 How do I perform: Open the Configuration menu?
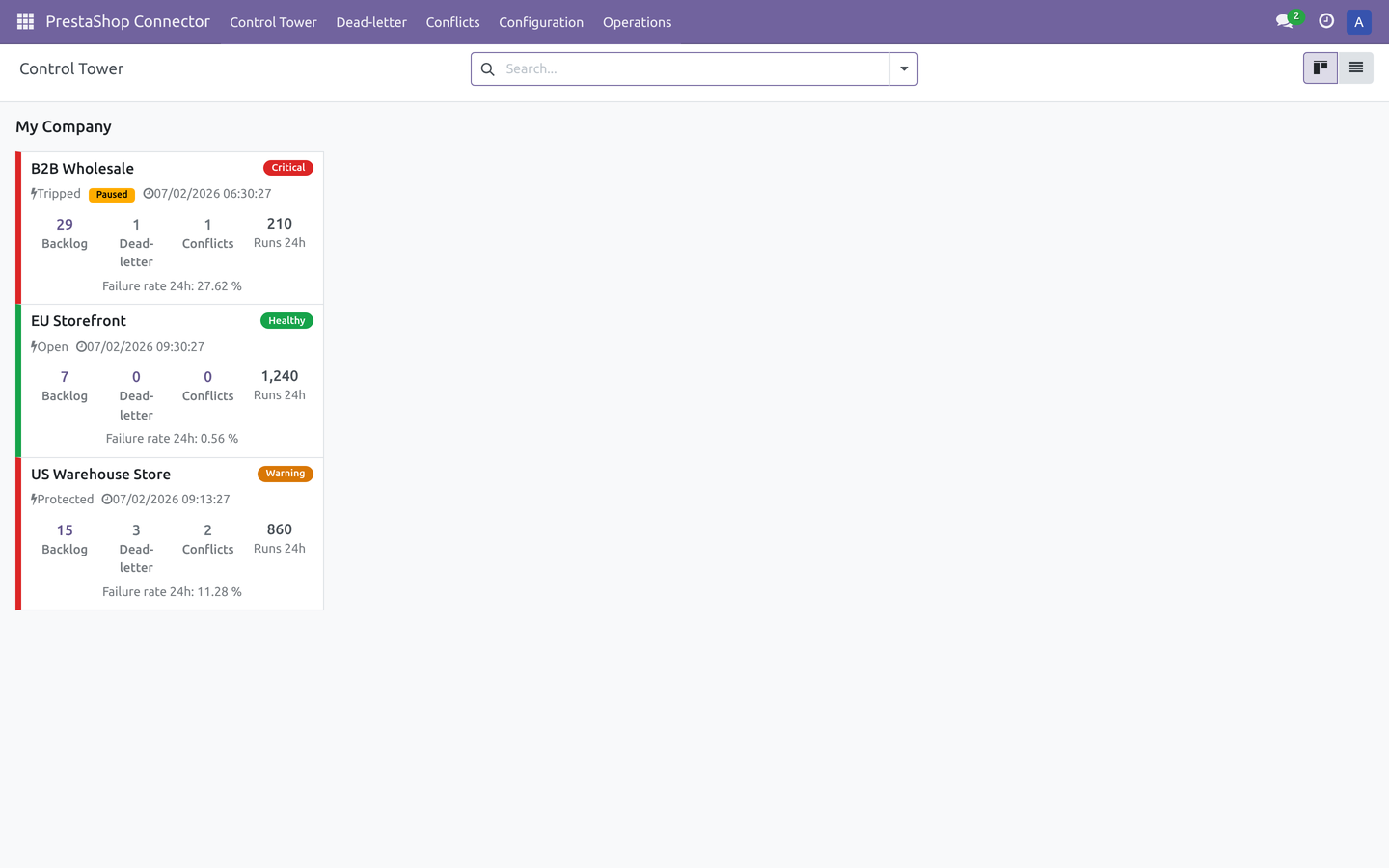541,22
